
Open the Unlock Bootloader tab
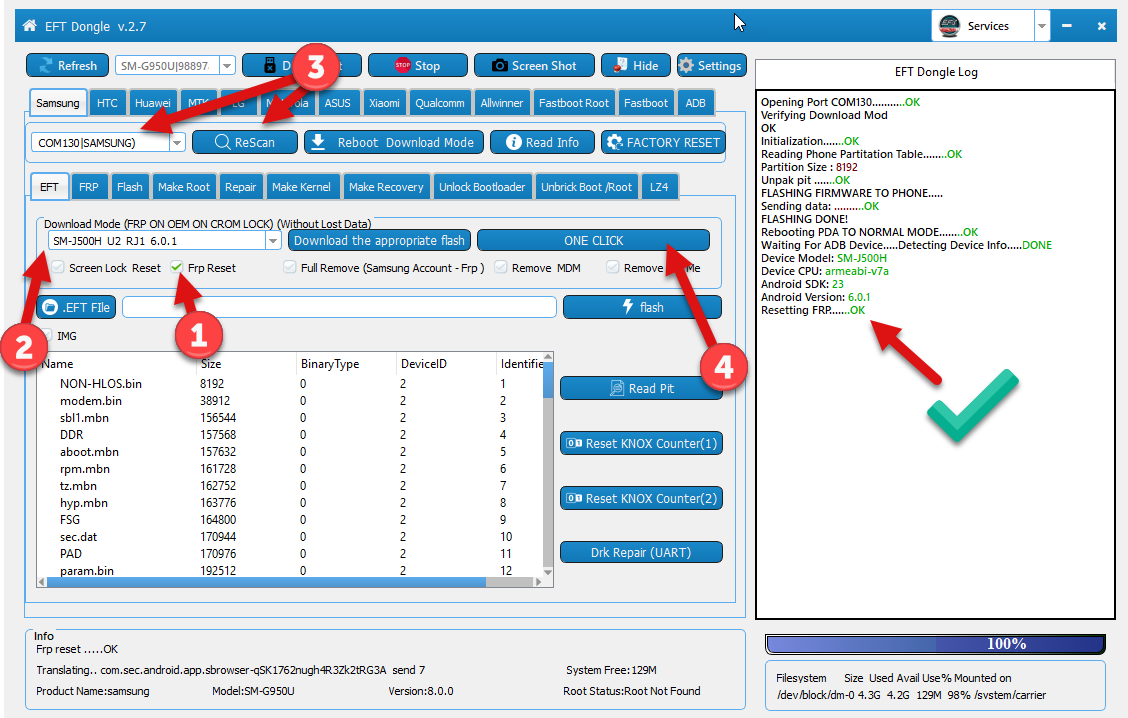[482, 187]
